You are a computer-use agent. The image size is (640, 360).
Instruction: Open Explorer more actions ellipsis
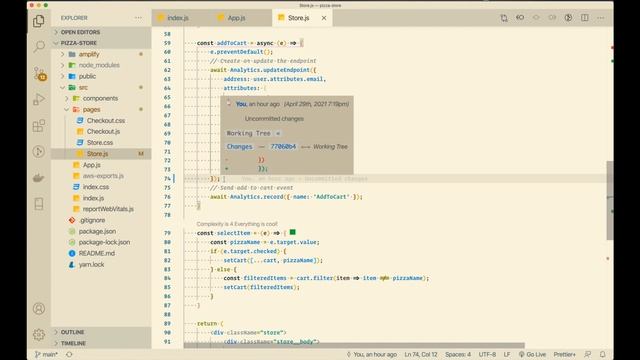tap(138, 18)
